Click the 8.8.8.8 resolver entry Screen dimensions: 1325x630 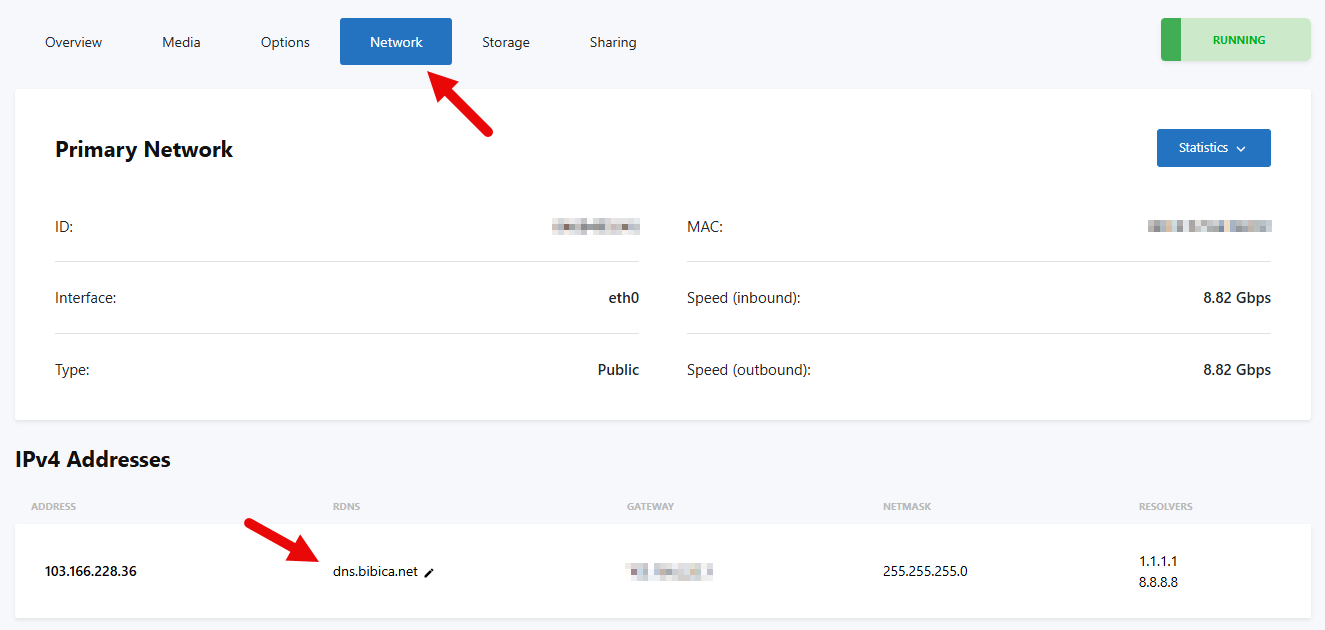pyautogui.click(x=1158, y=582)
